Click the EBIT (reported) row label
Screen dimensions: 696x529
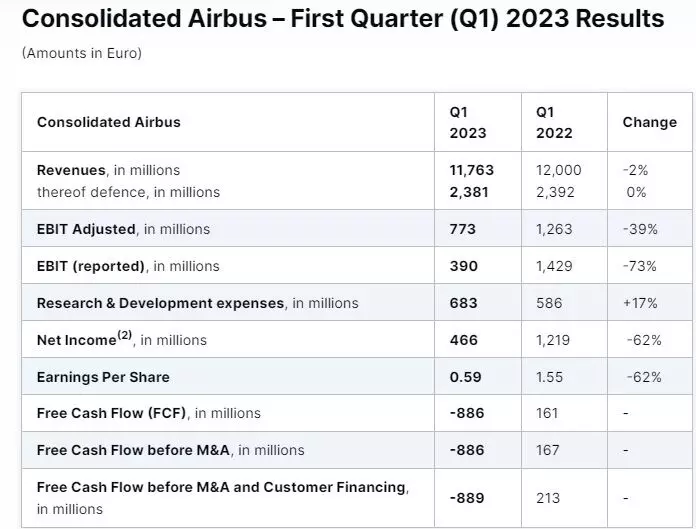point(127,266)
